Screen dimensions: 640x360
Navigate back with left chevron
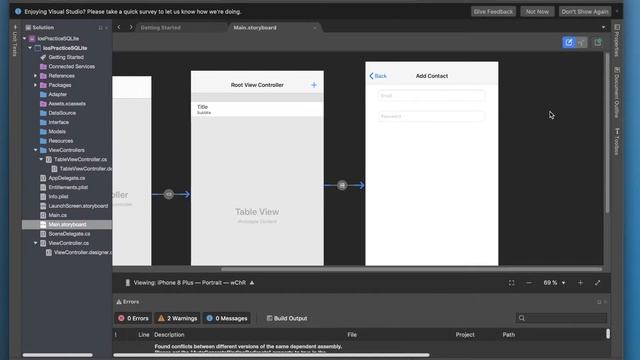click(119, 27)
